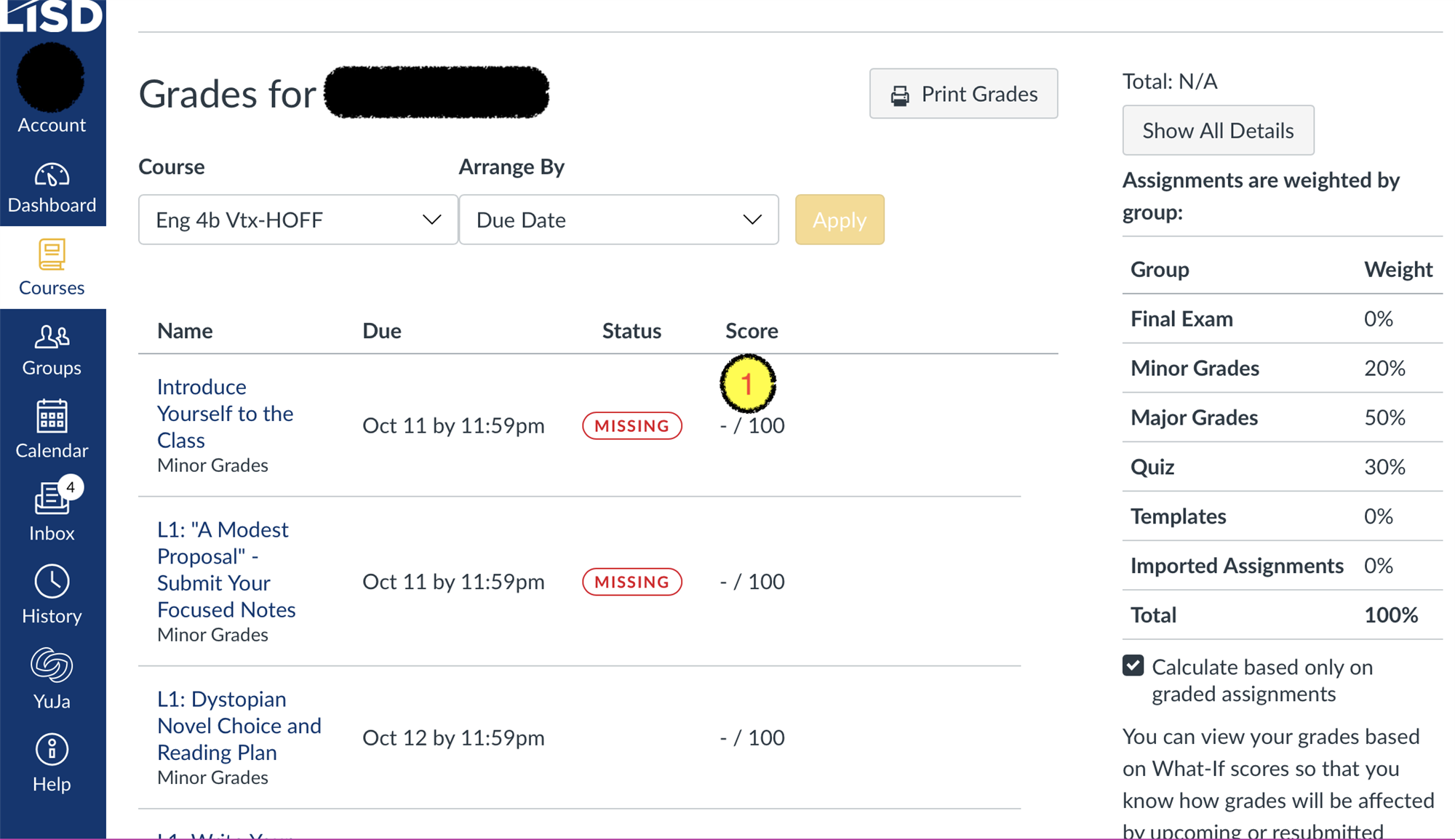The height and width of the screenshot is (840, 1455).
Task: Click the Total: N/A text
Action: [x=1170, y=81]
